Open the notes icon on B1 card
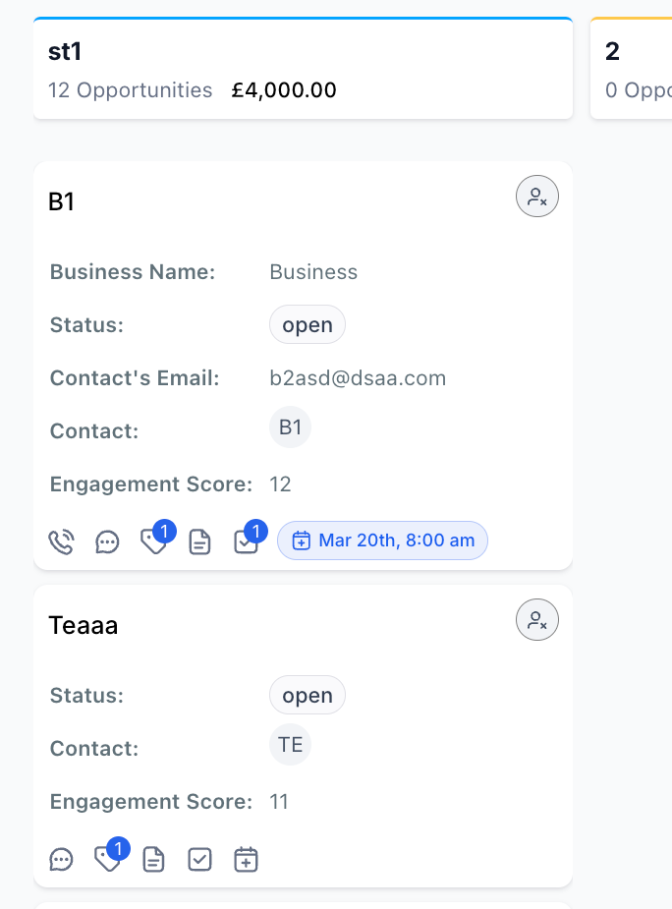The height and width of the screenshot is (909, 672). (x=199, y=542)
